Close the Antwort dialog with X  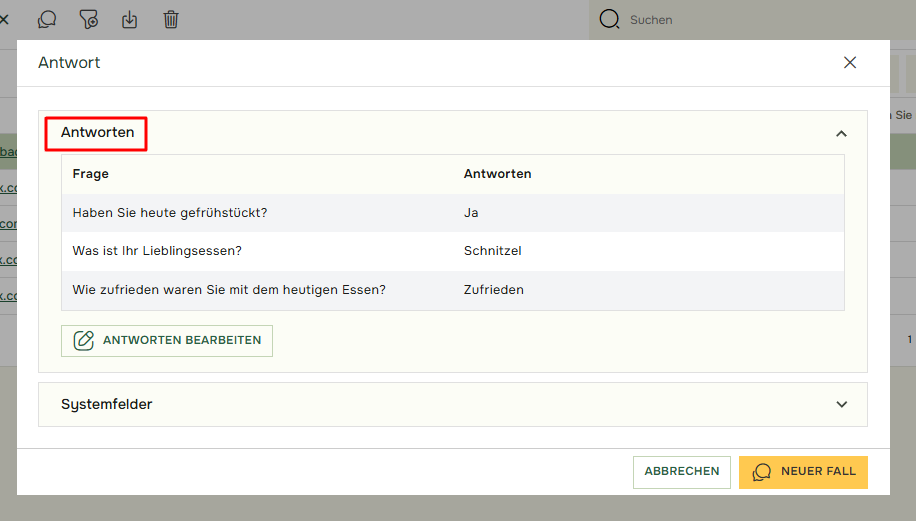[x=850, y=62]
